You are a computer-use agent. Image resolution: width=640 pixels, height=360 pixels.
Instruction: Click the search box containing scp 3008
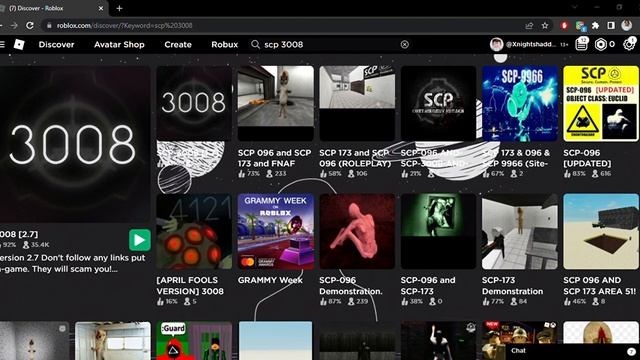click(x=330, y=44)
